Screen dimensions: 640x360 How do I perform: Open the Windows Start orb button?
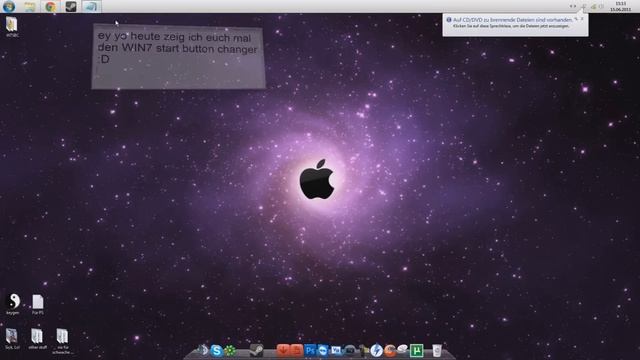(x=9, y=6)
